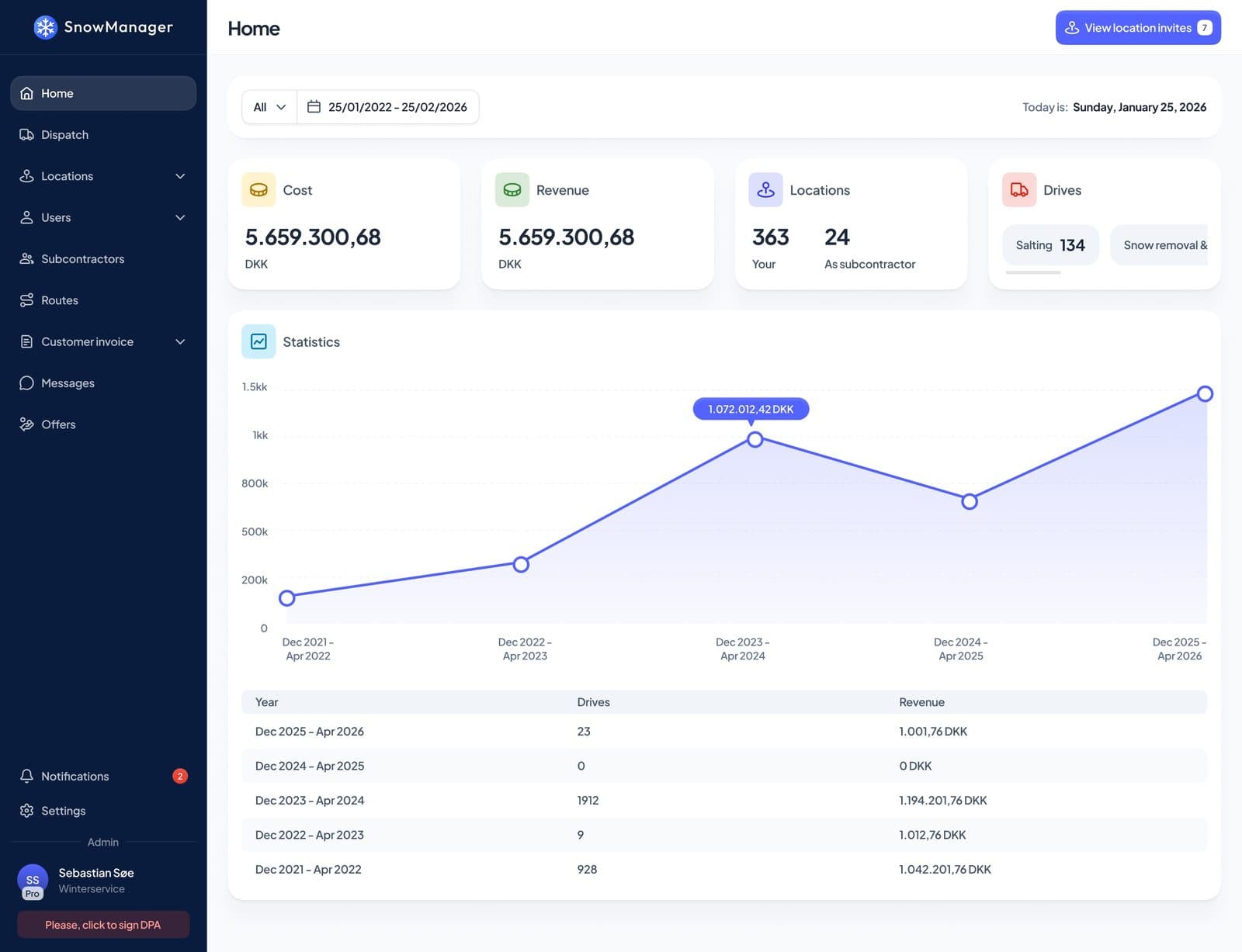The width and height of the screenshot is (1242, 952).
Task: Click View location invites button
Action: tap(1138, 28)
